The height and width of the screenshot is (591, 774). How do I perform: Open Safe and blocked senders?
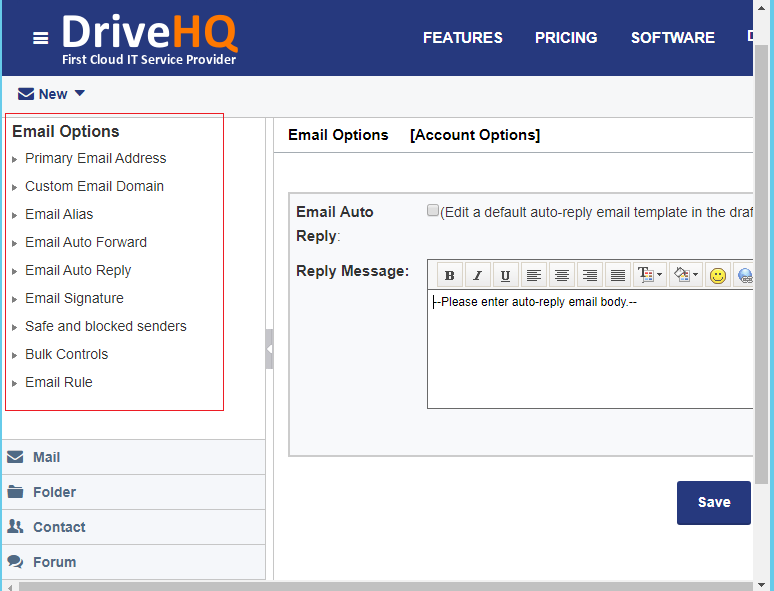[106, 326]
